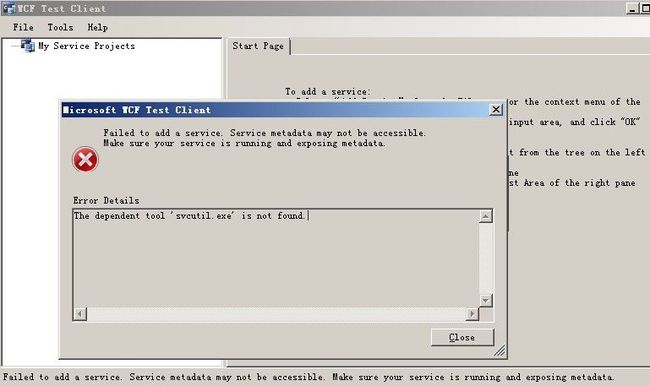Close the error dialog with X button

[496, 109]
